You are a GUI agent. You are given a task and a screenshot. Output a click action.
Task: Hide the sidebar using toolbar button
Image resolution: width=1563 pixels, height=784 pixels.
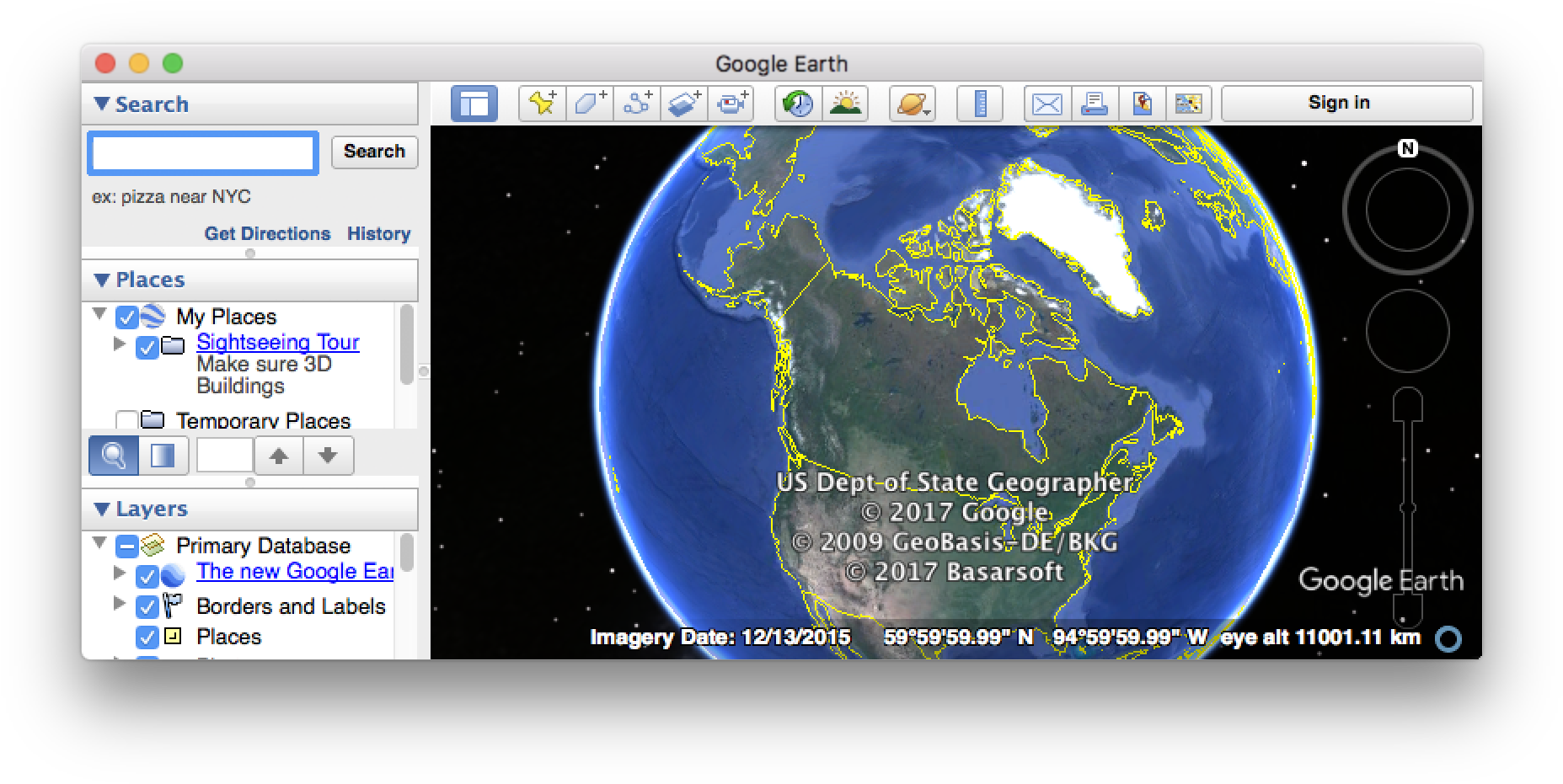(x=474, y=104)
